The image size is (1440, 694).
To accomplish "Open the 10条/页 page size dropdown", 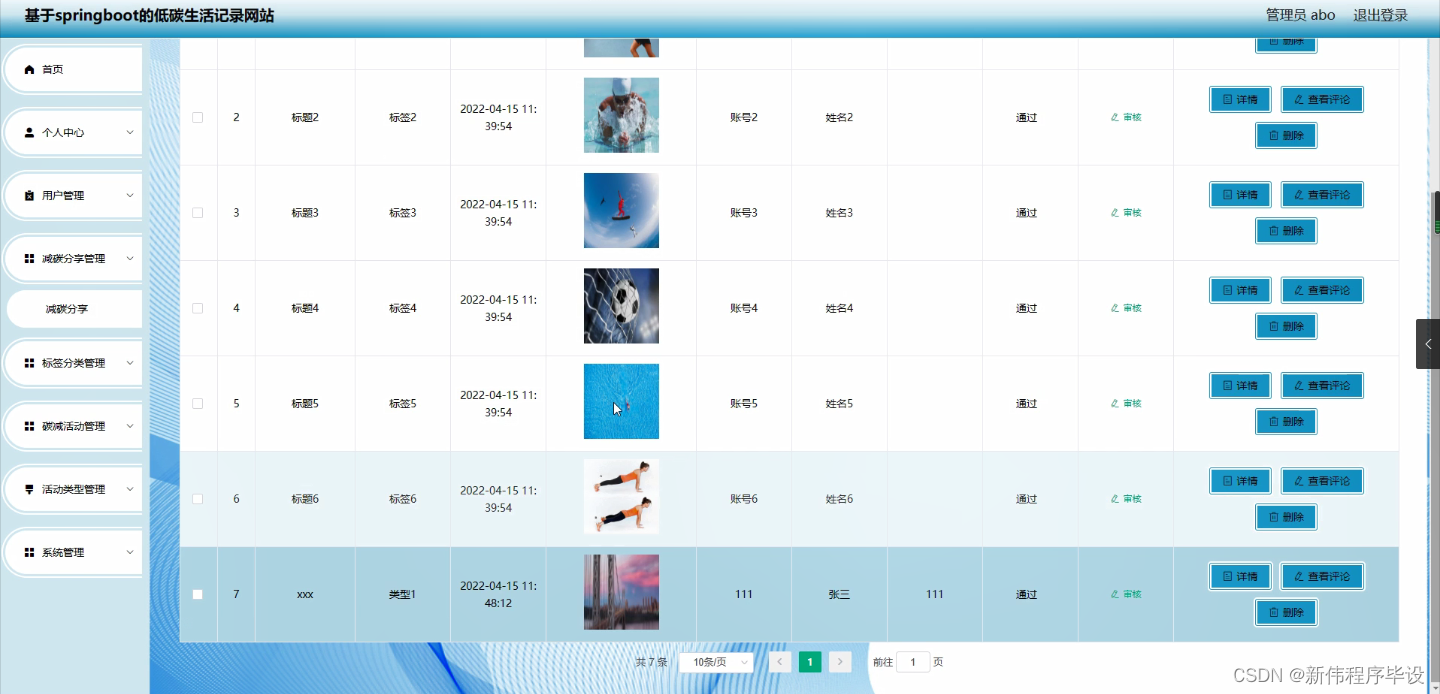I will pos(717,662).
